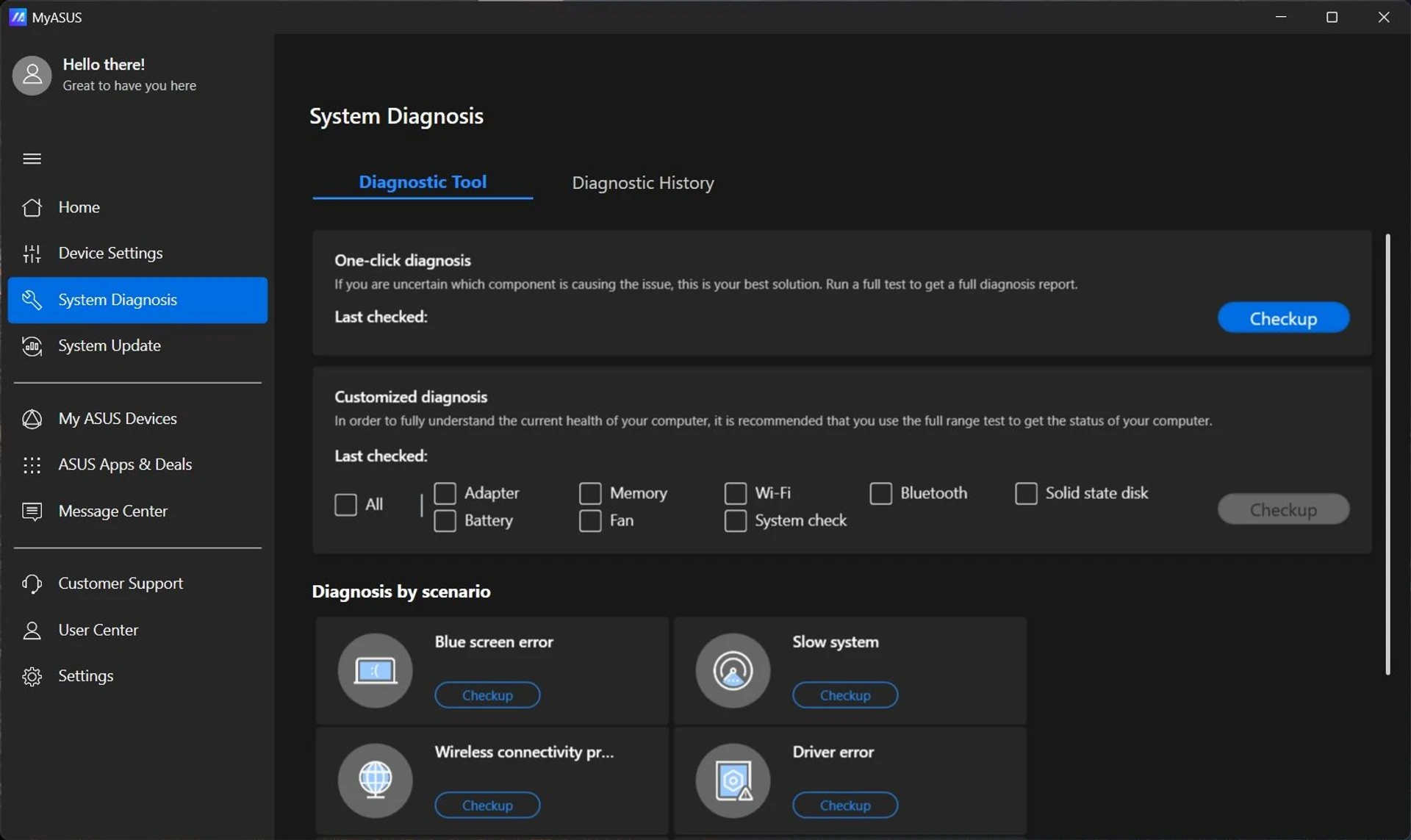Click the System Update icon
The width and height of the screenshot is (1411, 840).
click(x=32, y=345)
